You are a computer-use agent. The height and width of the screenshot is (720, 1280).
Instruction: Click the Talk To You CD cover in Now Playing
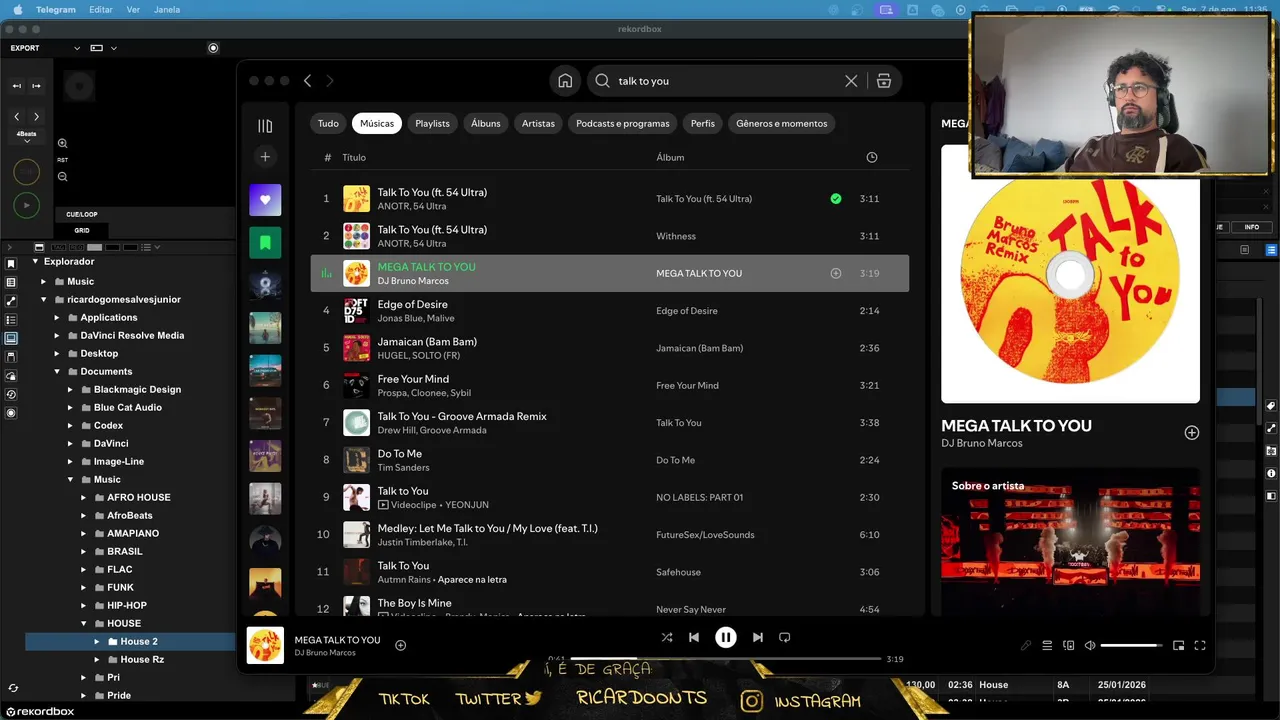1070,274
